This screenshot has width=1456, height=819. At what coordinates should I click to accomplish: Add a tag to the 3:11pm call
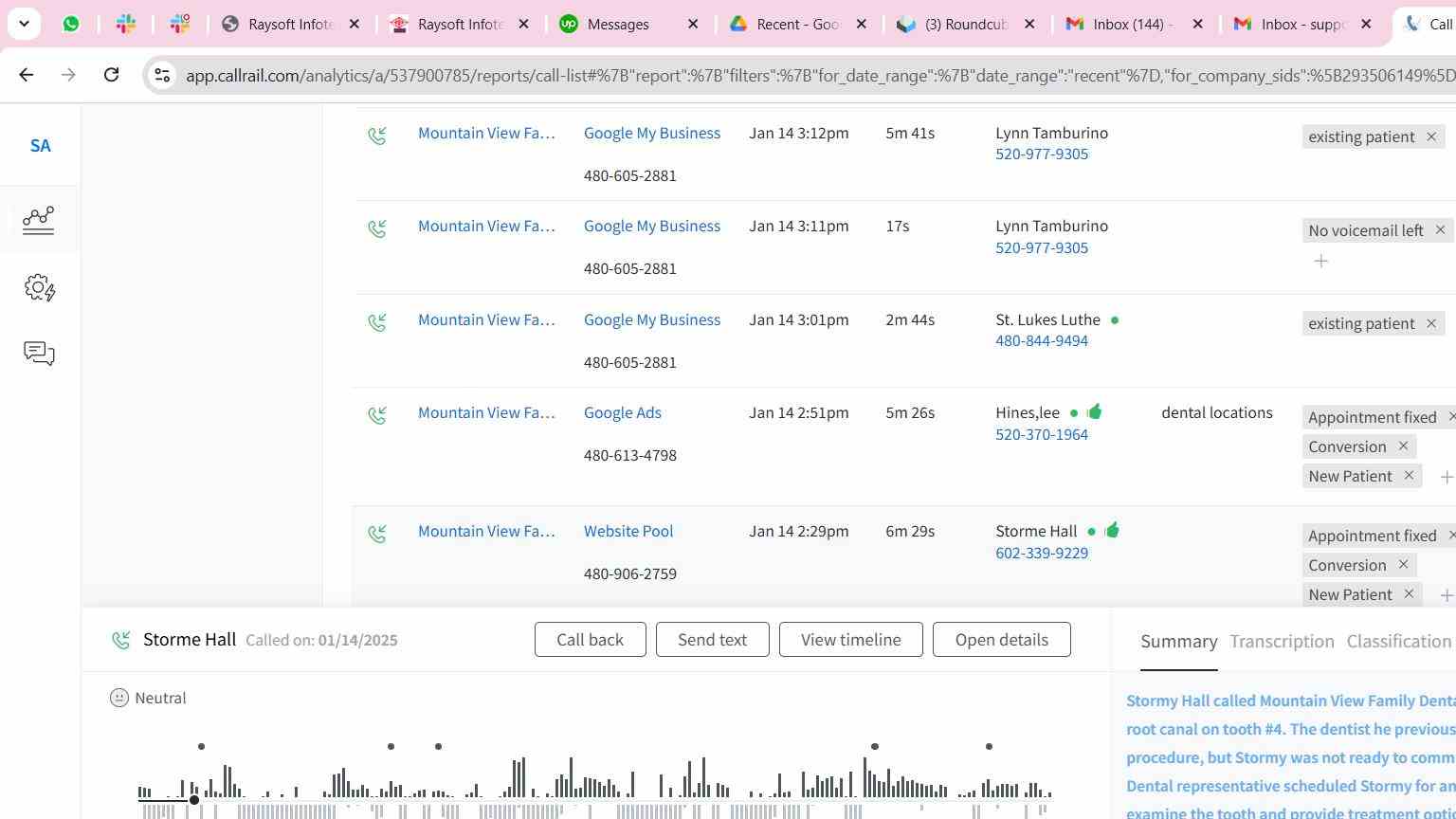1320,261
